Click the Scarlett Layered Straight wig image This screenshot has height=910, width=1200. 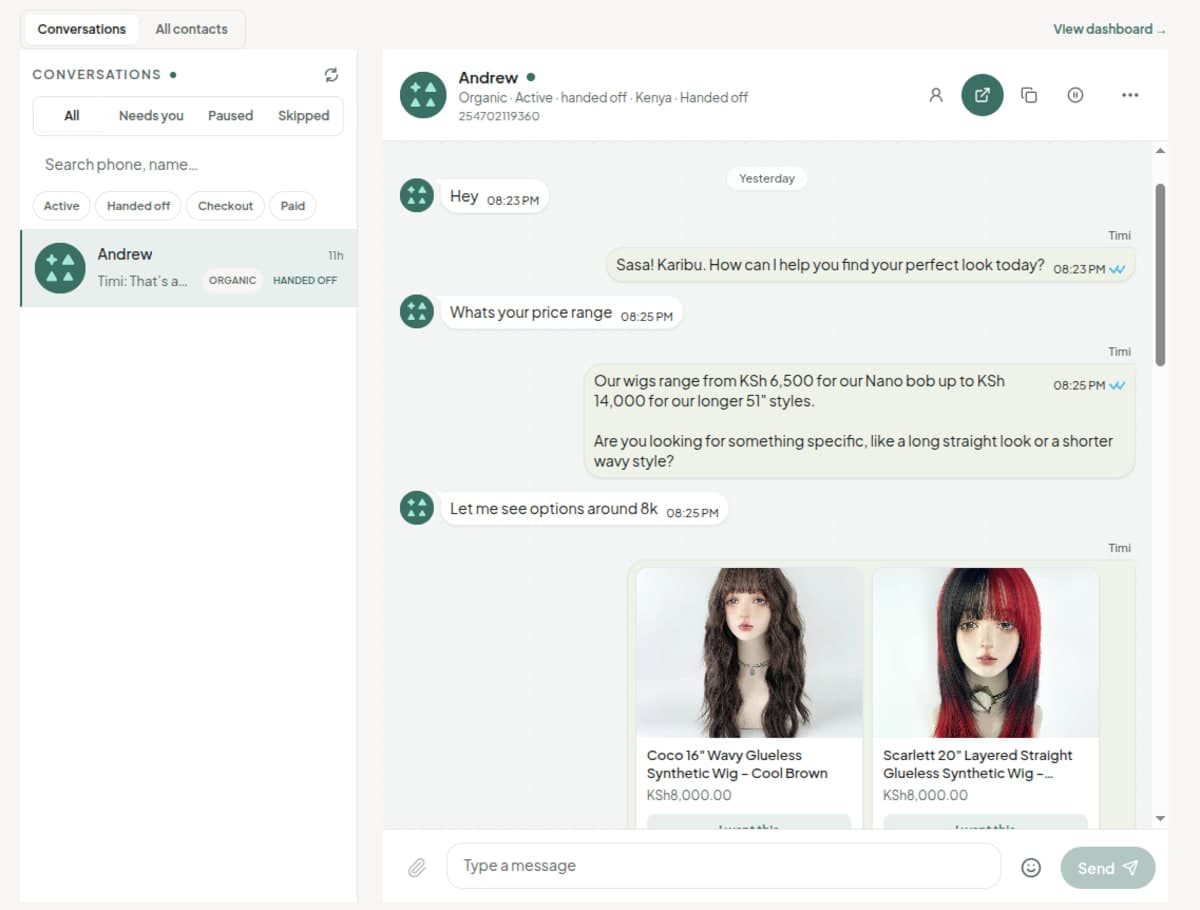[x=985, y=653]
